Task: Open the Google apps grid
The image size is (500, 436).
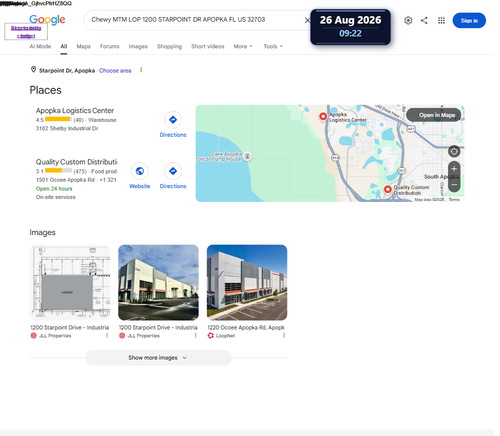Action: (441, 20)
